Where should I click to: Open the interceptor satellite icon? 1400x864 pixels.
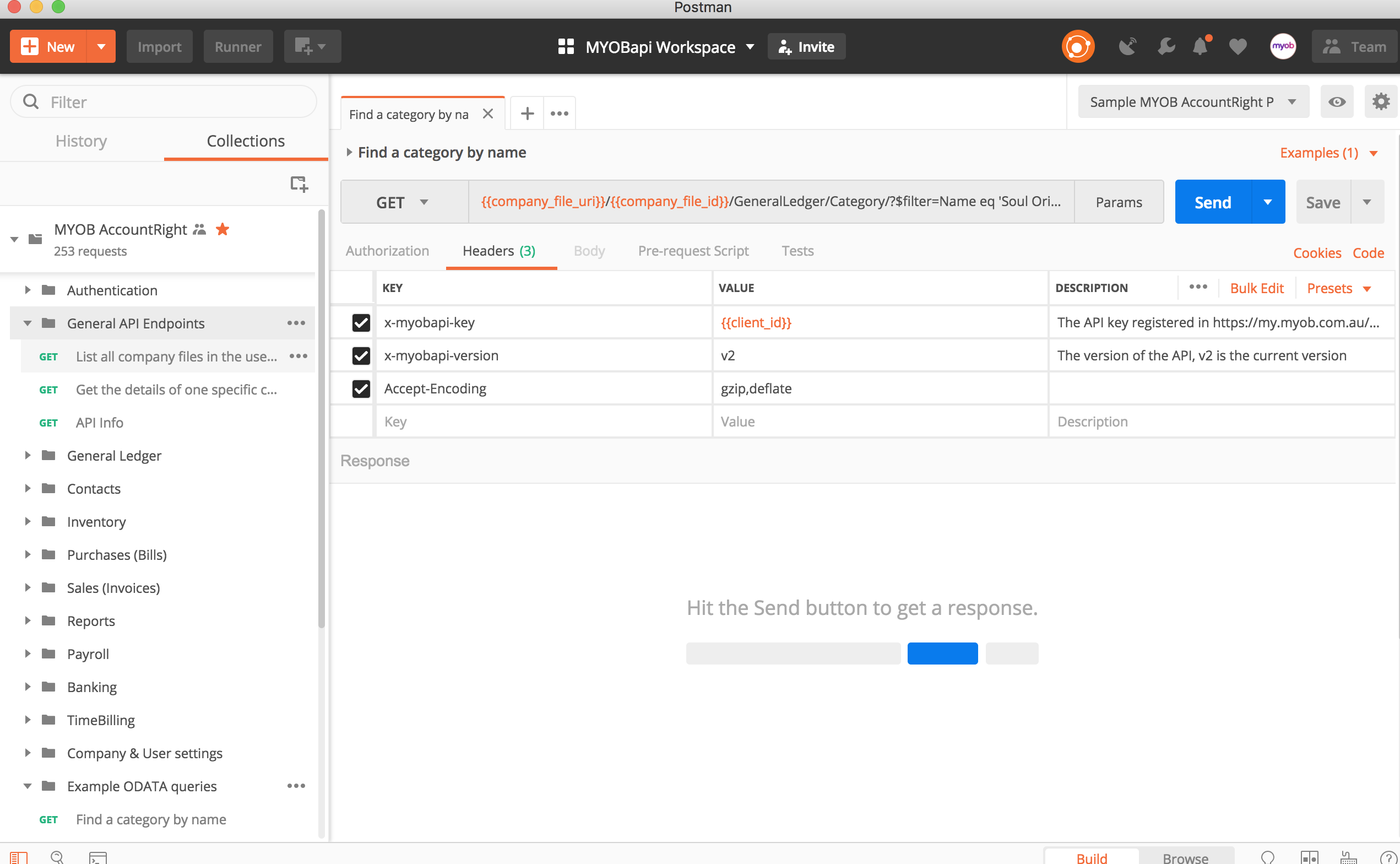[1127, 46]
